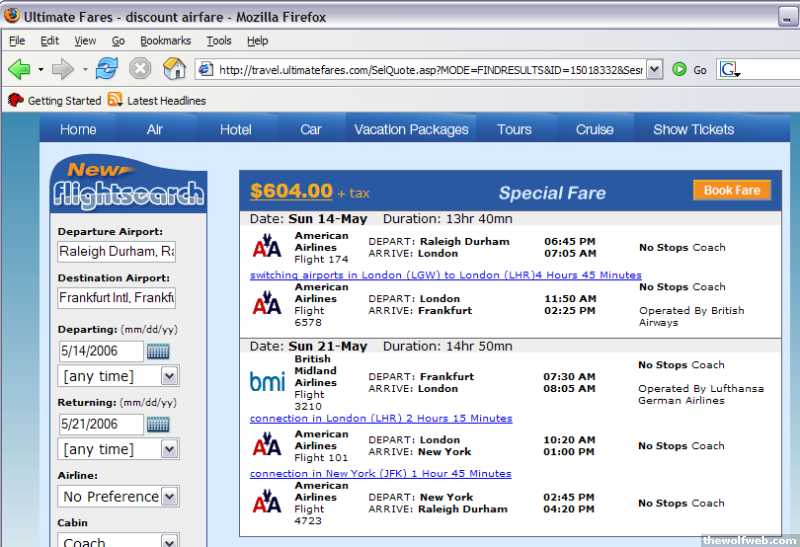This screenshot has height=547, width=800.
Task: Click the green Go icon
Action: click(680, 69)
